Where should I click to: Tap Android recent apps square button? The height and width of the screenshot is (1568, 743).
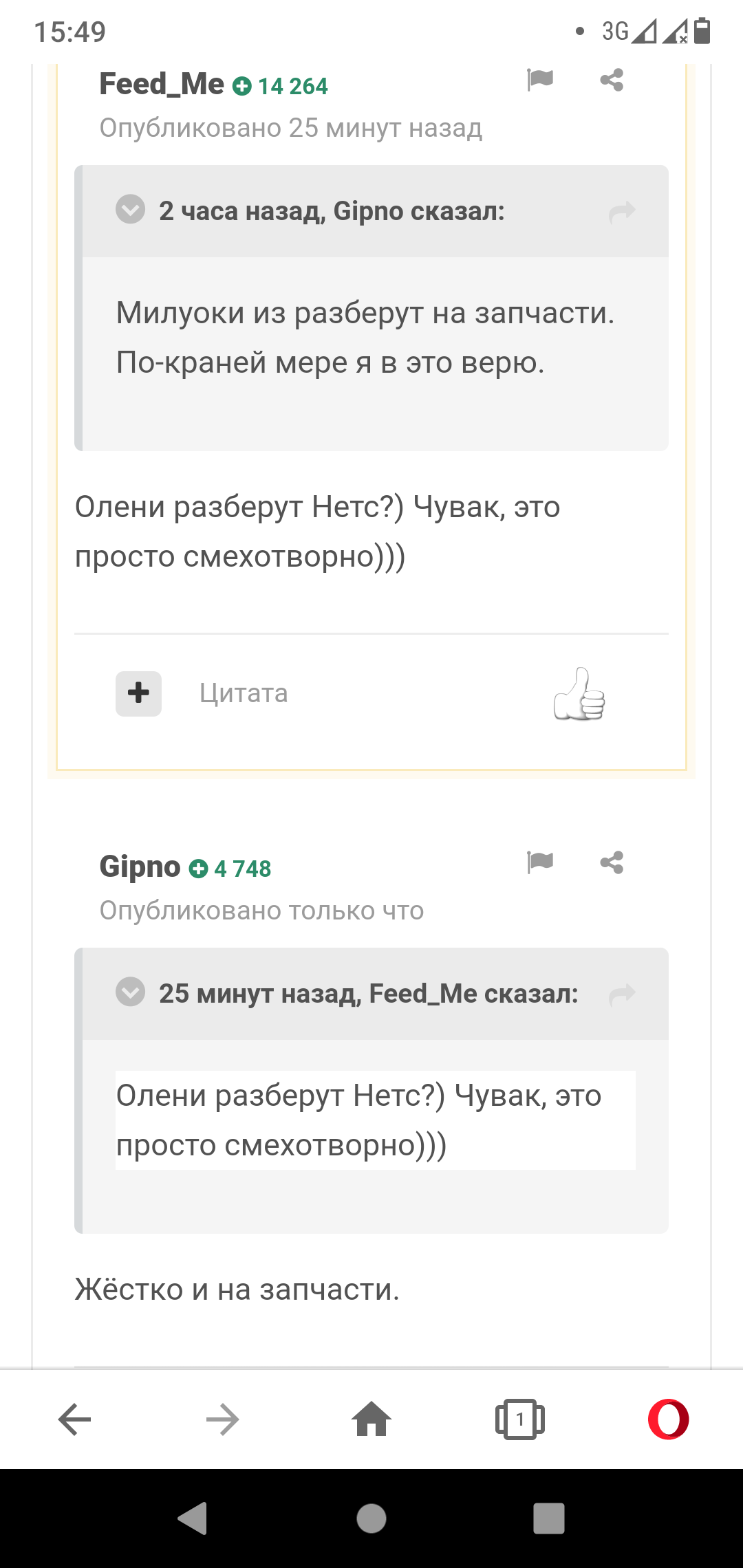pos(548,1518)
